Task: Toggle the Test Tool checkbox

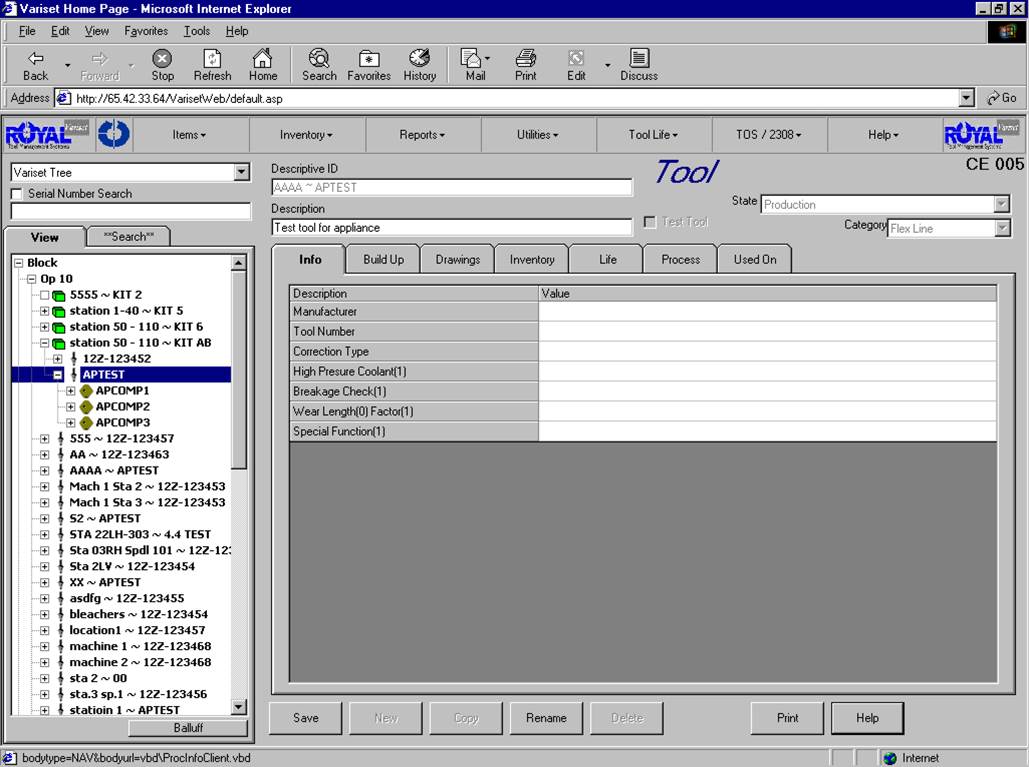Action: point(650,222)
